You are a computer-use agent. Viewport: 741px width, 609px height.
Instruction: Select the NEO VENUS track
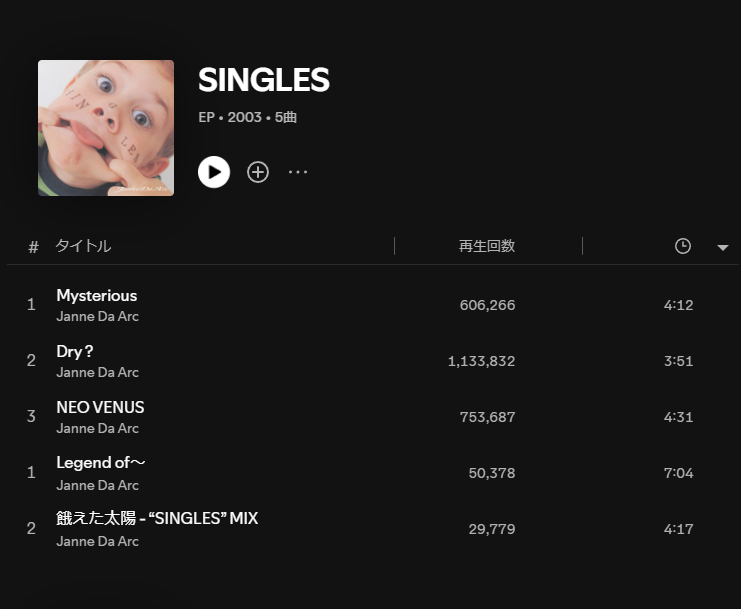coord(100,407)
